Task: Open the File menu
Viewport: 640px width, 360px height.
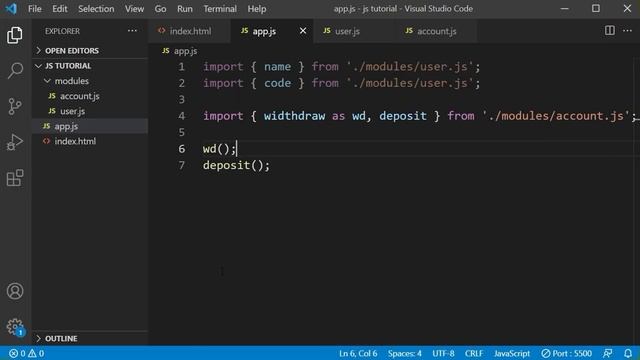Action: (35, 9)
